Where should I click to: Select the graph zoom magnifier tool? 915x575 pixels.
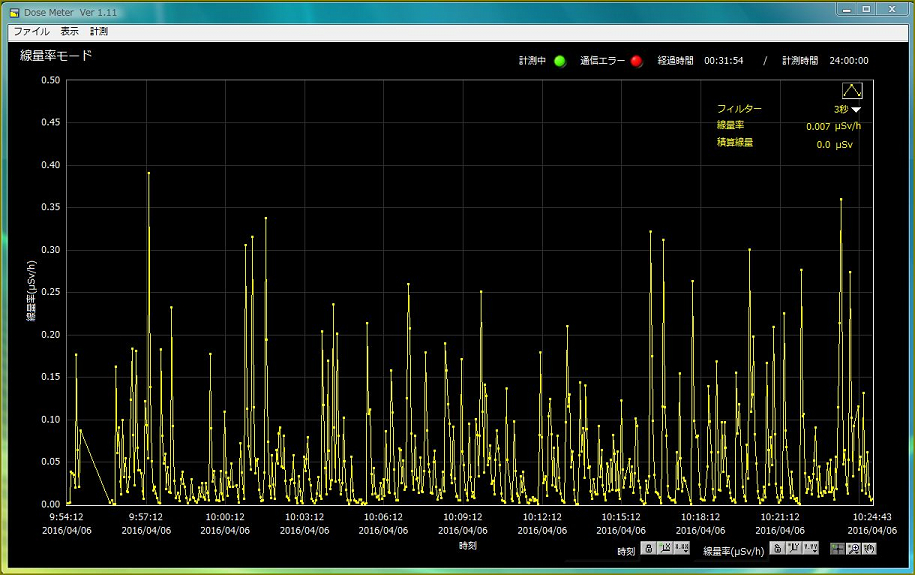click(x=853, y=549)
